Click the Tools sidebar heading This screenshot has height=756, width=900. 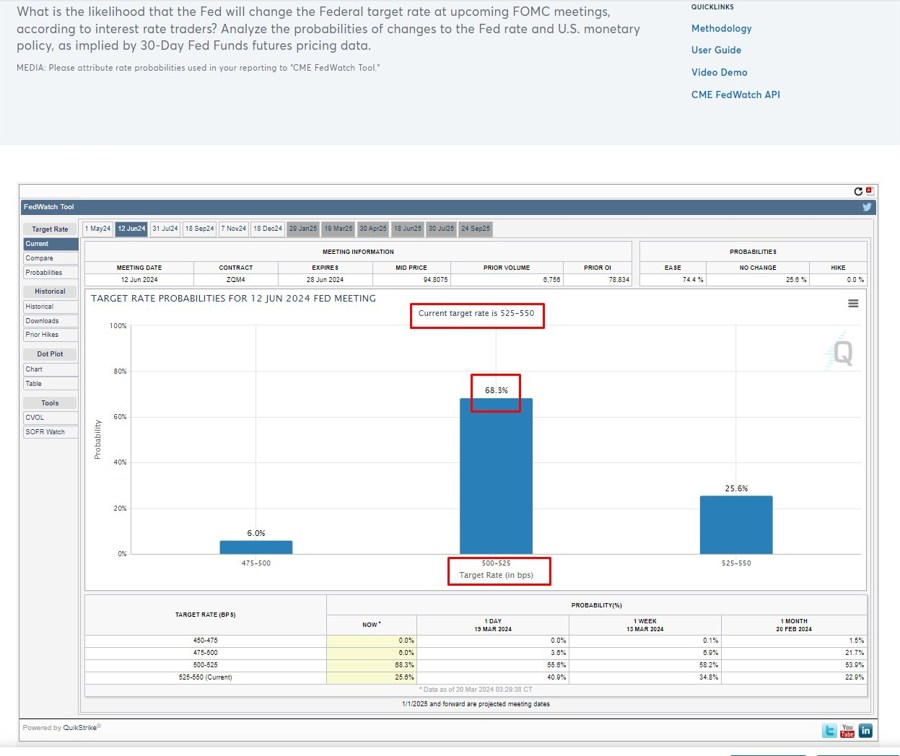click(x=51, y=403)
